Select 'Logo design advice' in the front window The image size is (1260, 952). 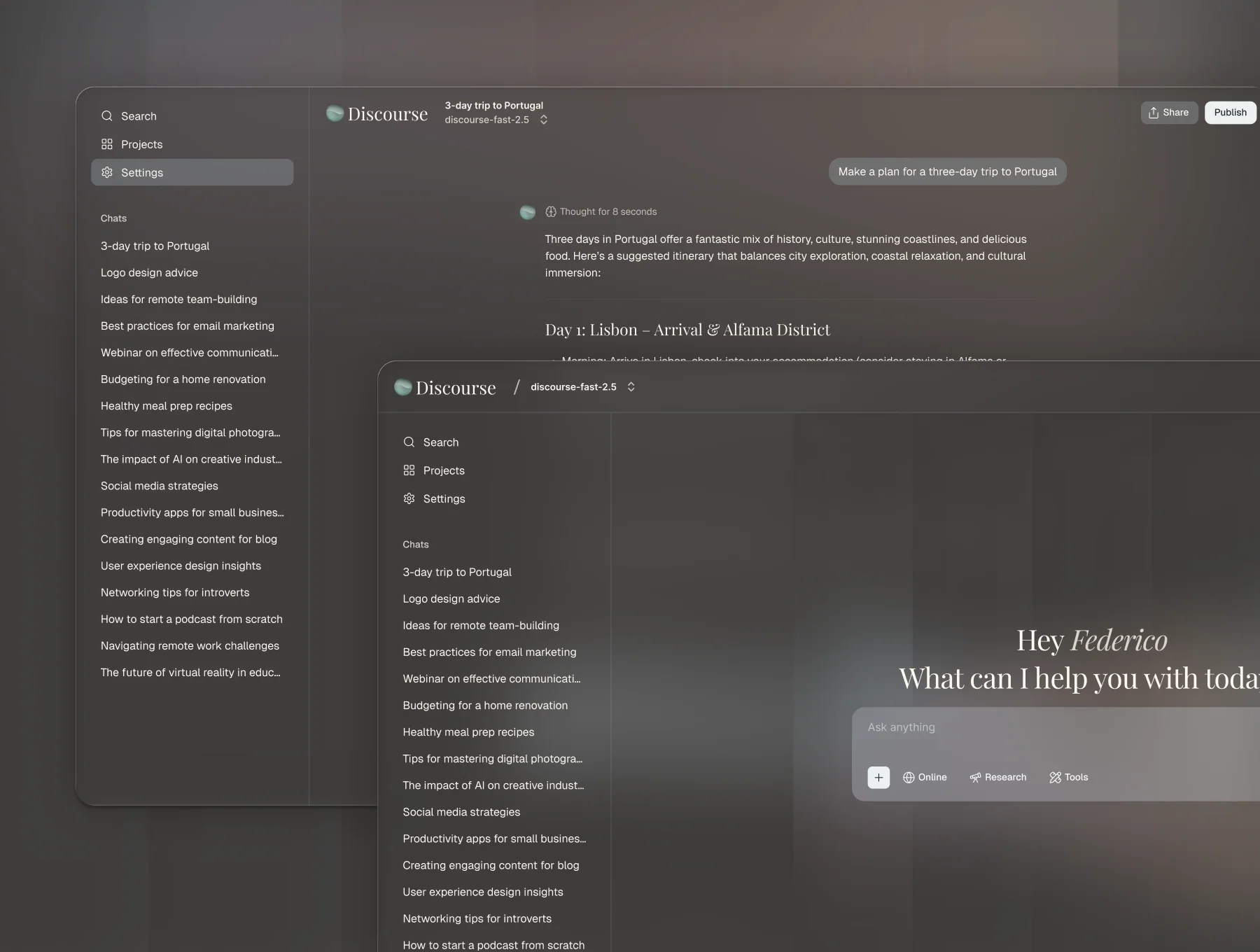tap(451, 599)
